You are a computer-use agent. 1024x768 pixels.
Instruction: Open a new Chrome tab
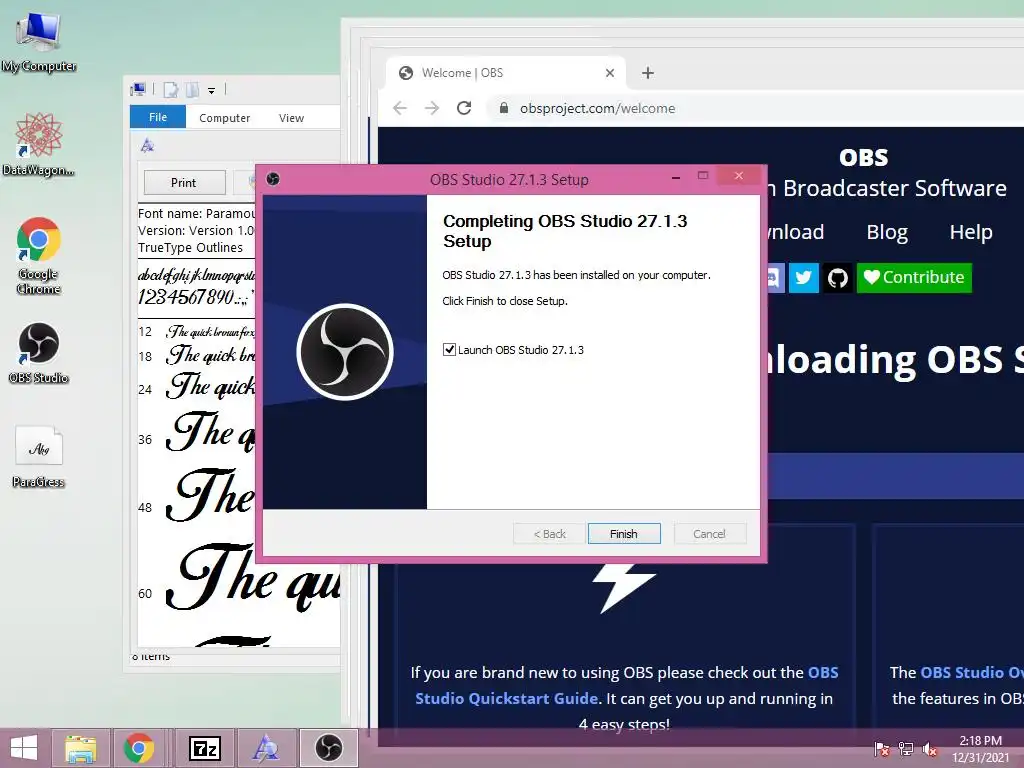point(647,72)
